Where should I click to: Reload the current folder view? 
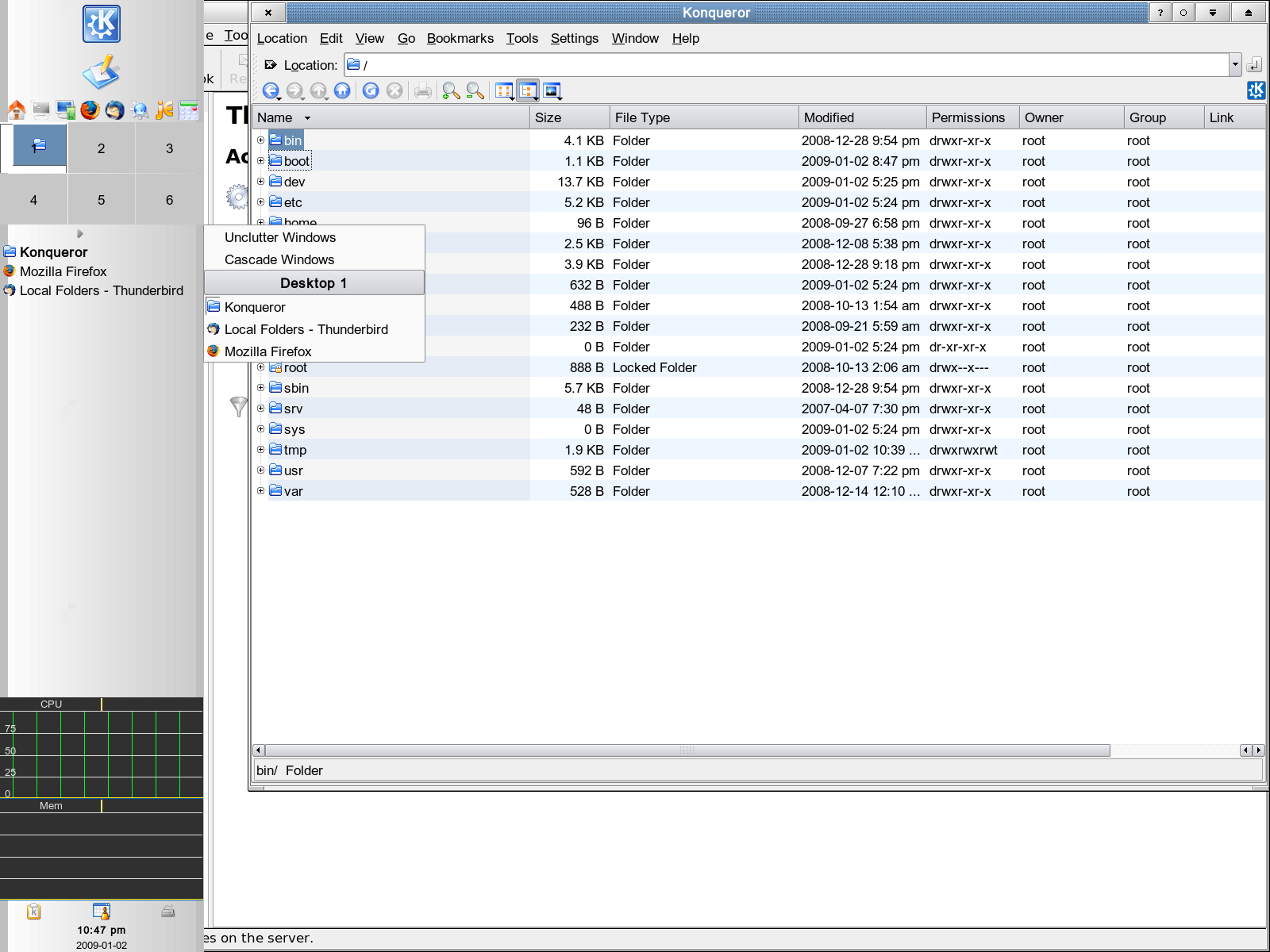click(371, 90)
